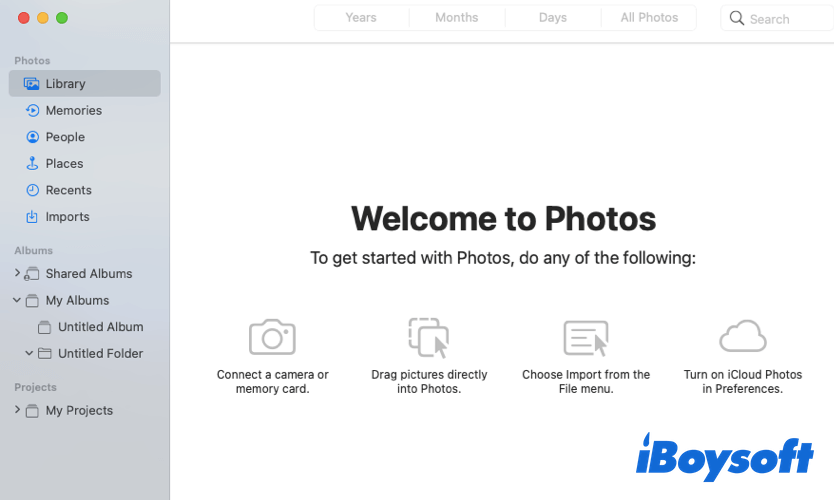This screenshot has width=834, height=500.
Task: Switch to the Months view tab
Action: point(456,18)
